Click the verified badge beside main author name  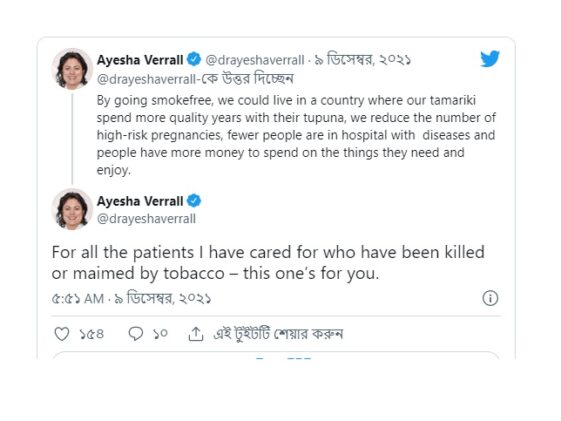(194, 201)
